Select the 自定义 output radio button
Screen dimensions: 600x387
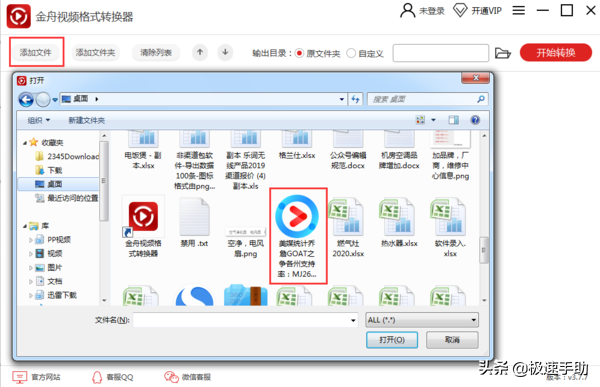pos(351,53)
